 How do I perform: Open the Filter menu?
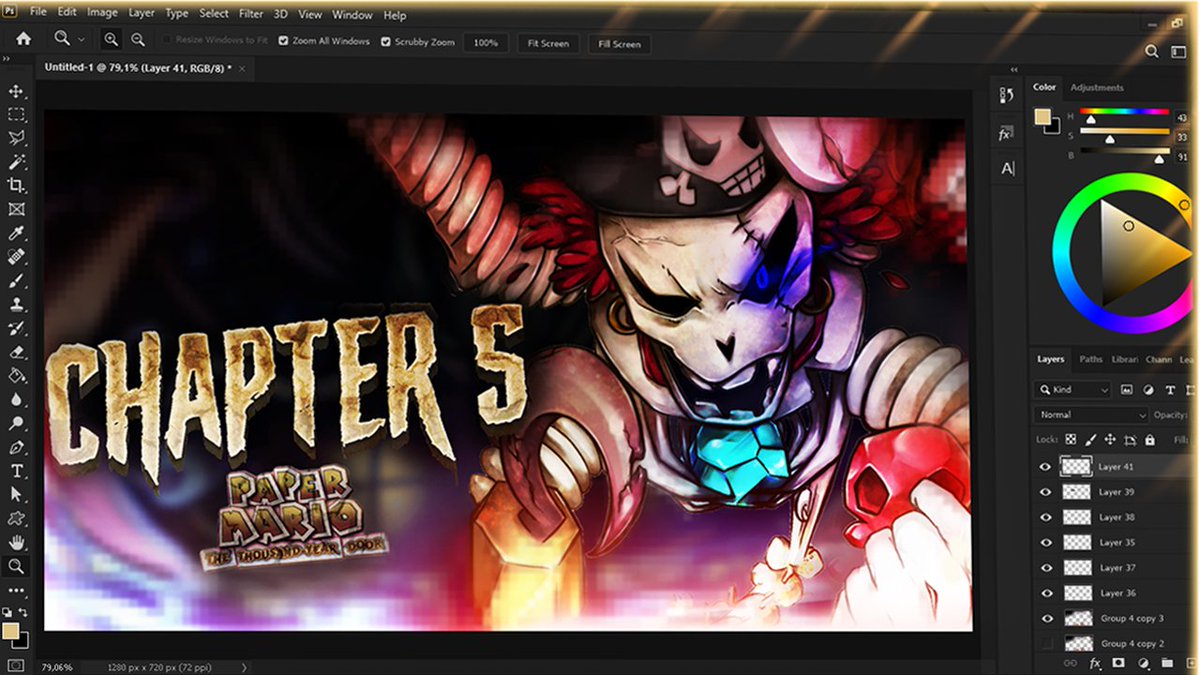point(251,14)
